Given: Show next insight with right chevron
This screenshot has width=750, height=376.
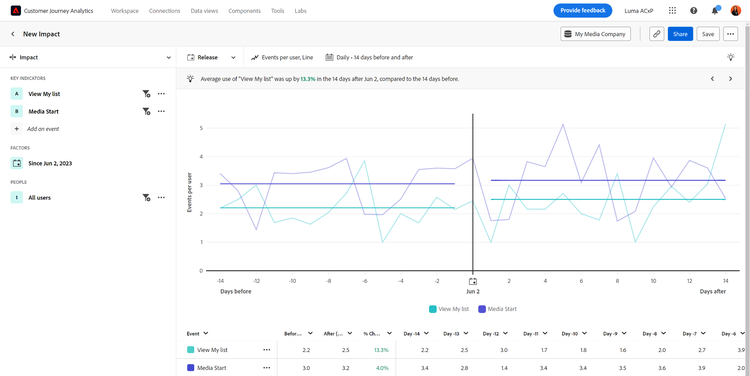Looking at the screenshot, I should [x=730, y=79].
